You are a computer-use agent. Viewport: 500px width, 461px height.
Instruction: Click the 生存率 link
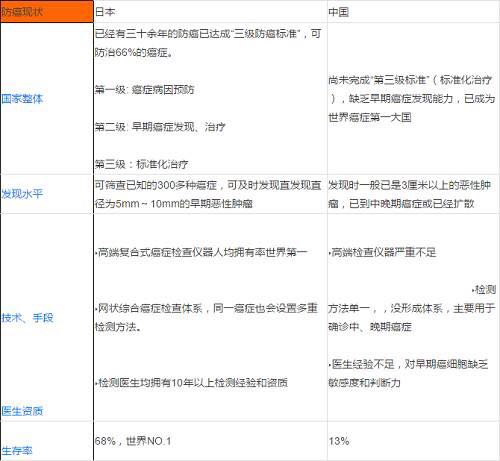17,451
